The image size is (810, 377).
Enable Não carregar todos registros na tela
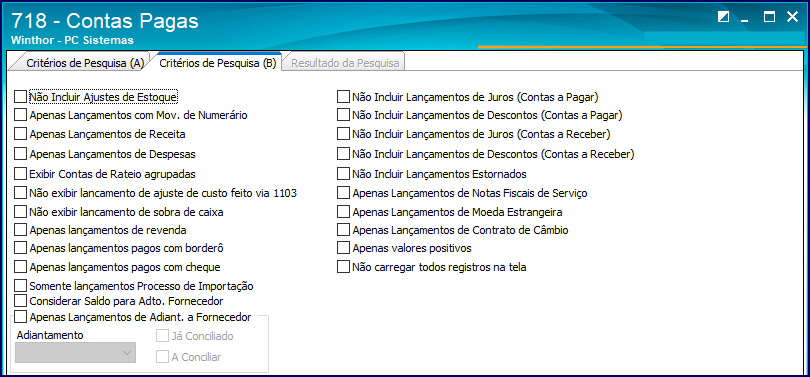[343, 267]
